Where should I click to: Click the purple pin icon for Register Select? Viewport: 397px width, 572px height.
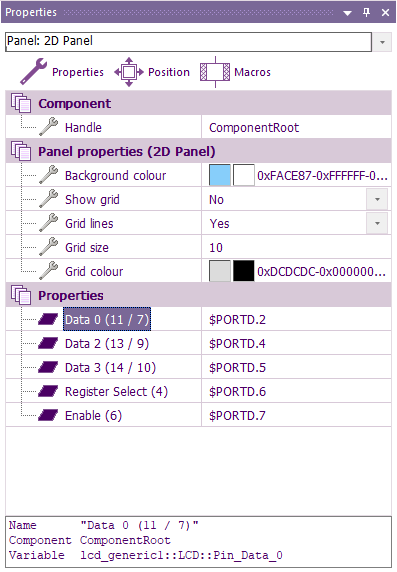(48, 391)
